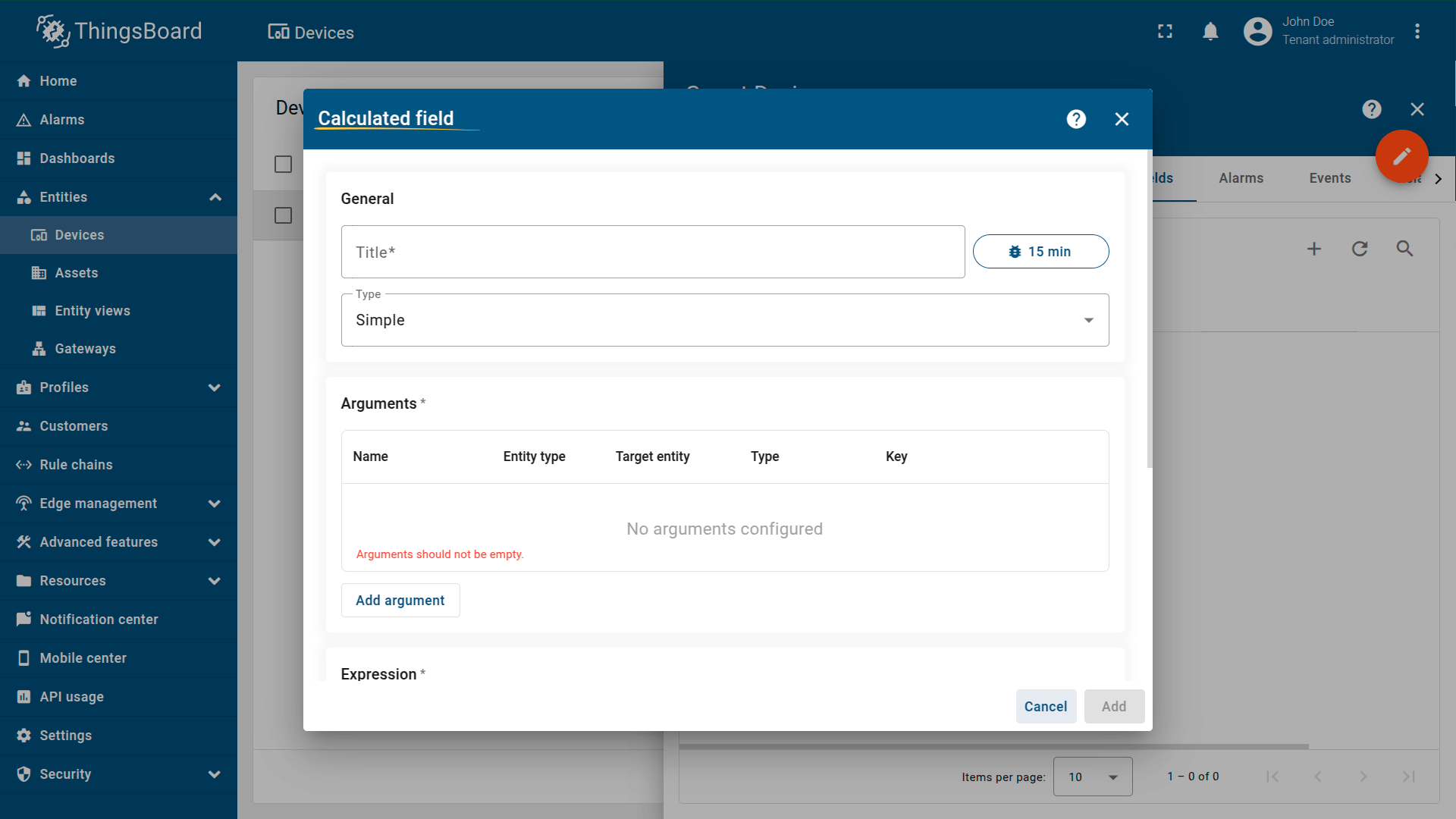The width and height of the screenshot is (1456, 819).
Task: Check the first device row checkbox
Action: (283, 216)
